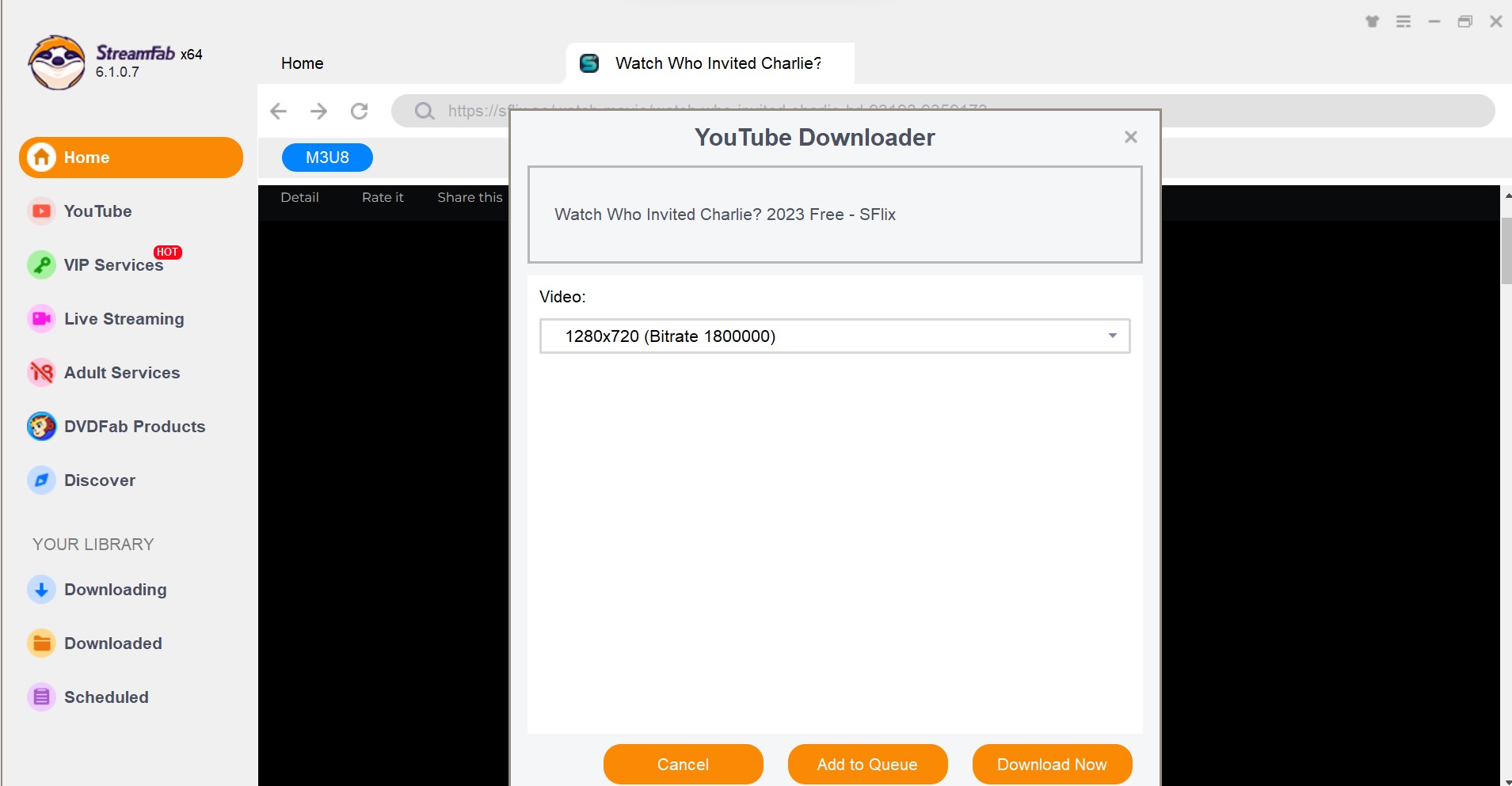This screenshot has width=1512, height=786.
Task: Open DVDFab Products section
Action: [135, 427]
